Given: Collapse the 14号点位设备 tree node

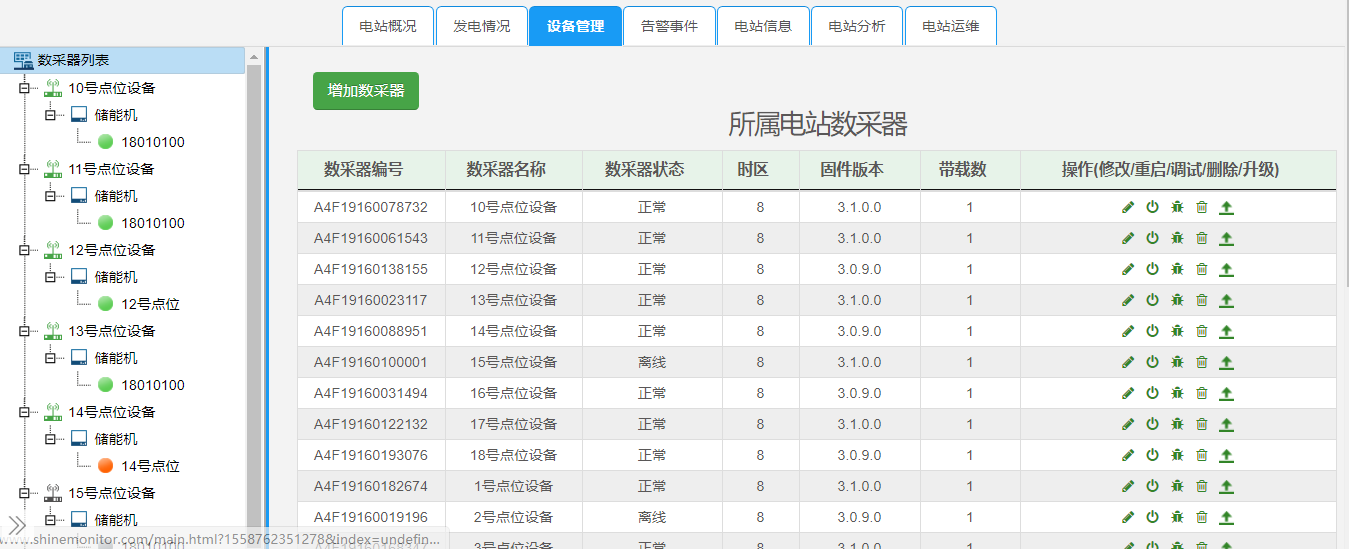Looking at the screenshot, I should [23, 412].
